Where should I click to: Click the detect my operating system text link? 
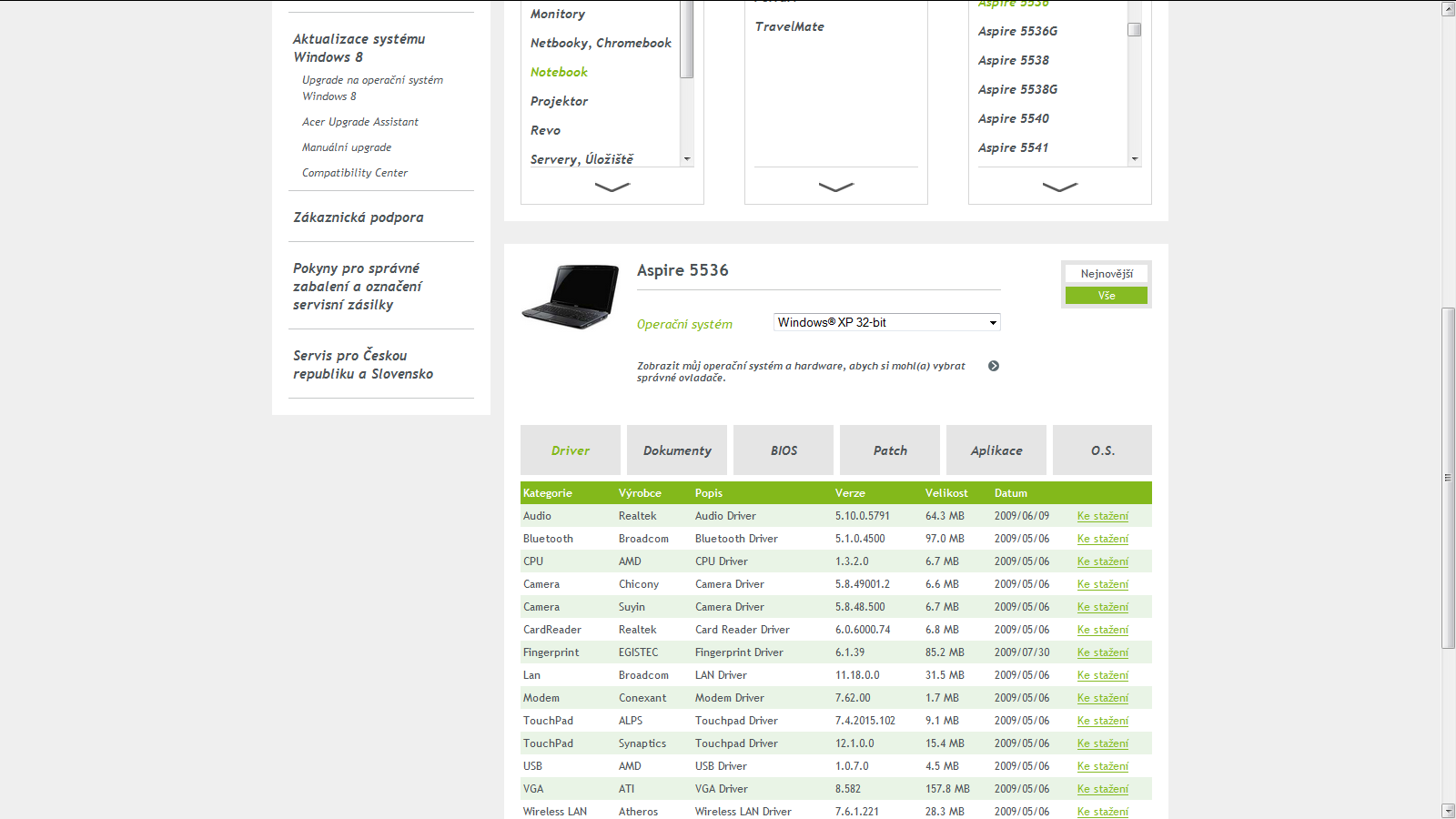pos(801,371)
